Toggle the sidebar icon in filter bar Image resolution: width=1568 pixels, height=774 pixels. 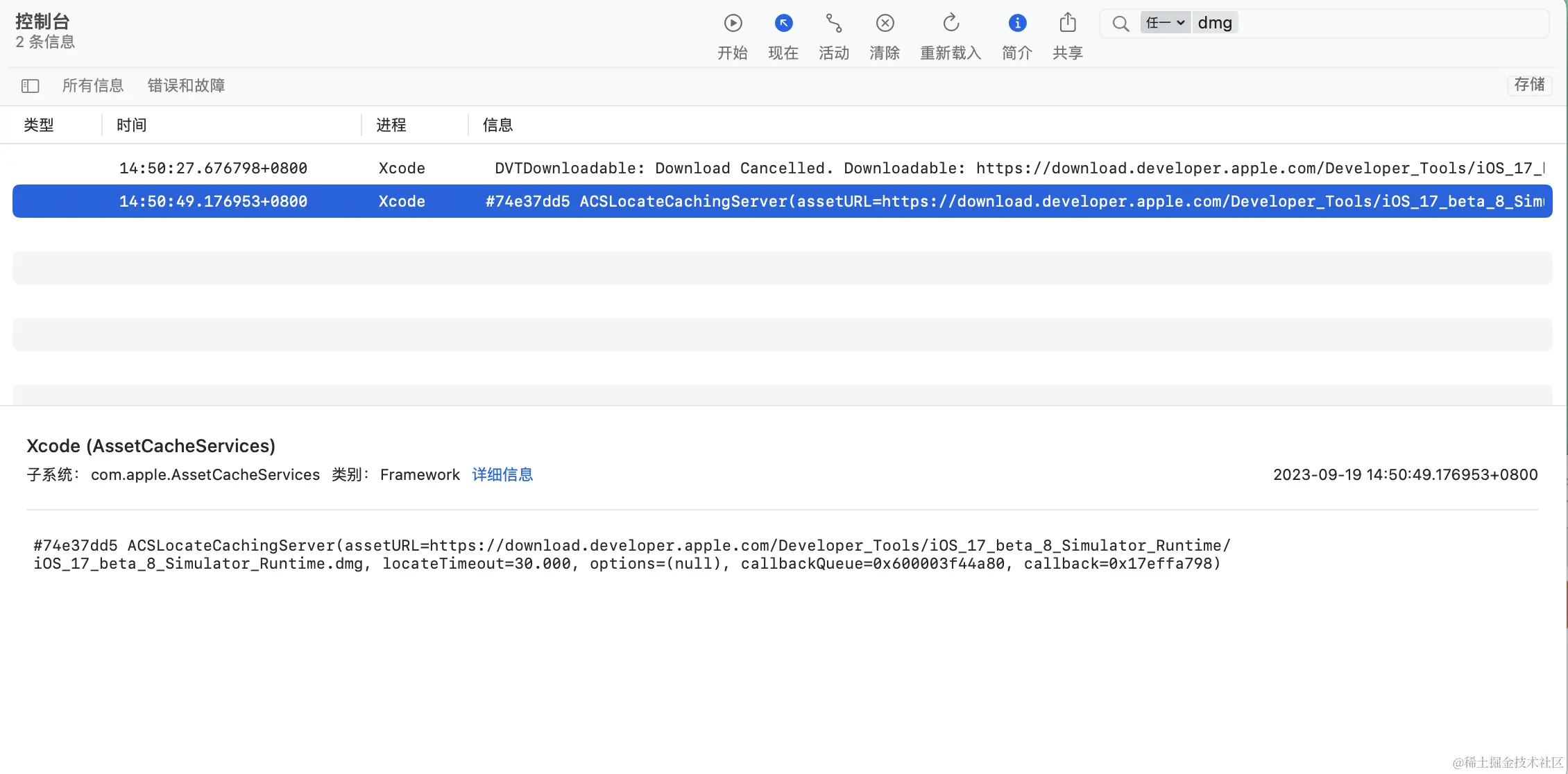click(x=30, y=86)
